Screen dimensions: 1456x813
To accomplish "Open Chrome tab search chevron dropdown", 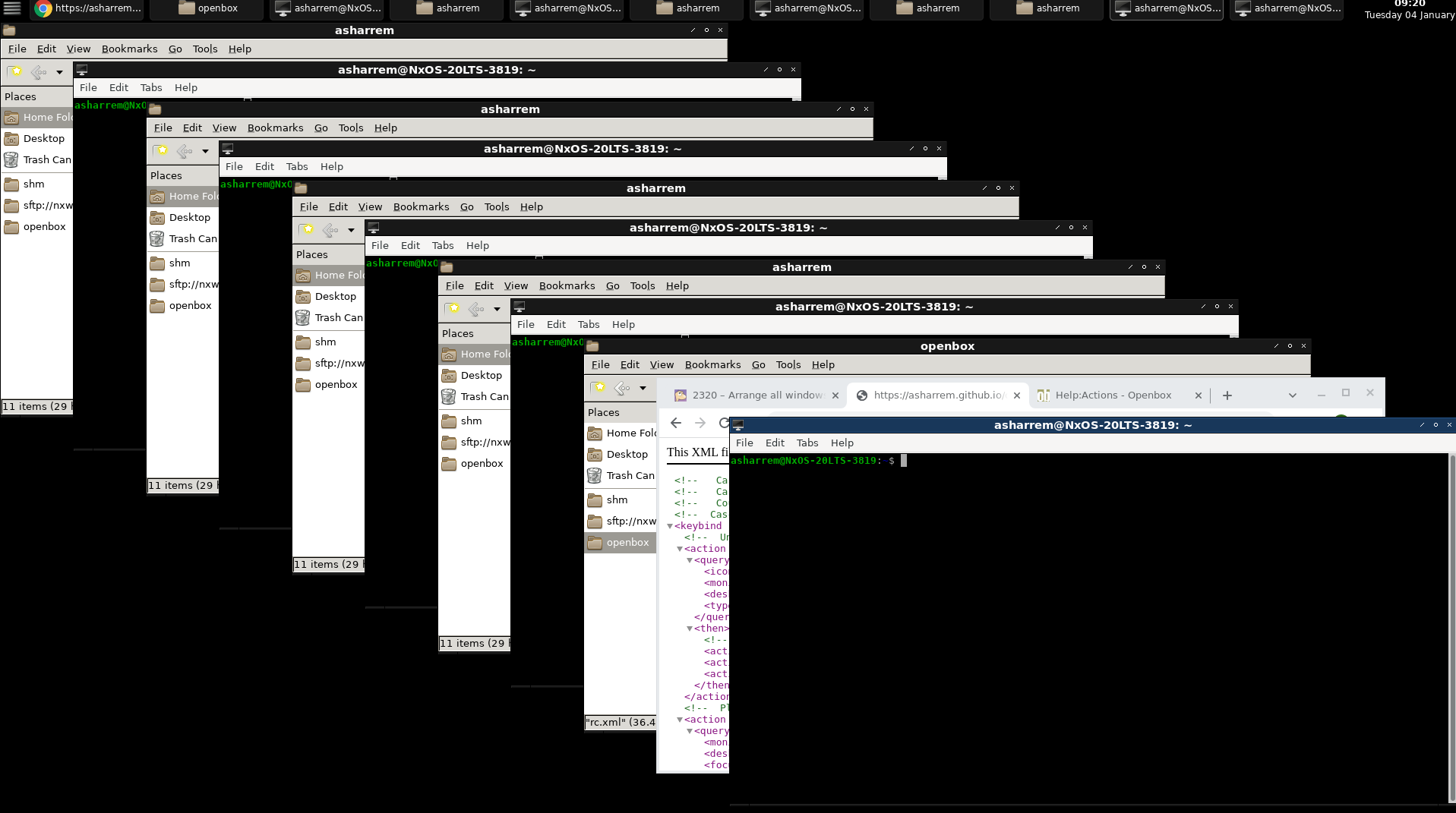I will point(1292,395).
